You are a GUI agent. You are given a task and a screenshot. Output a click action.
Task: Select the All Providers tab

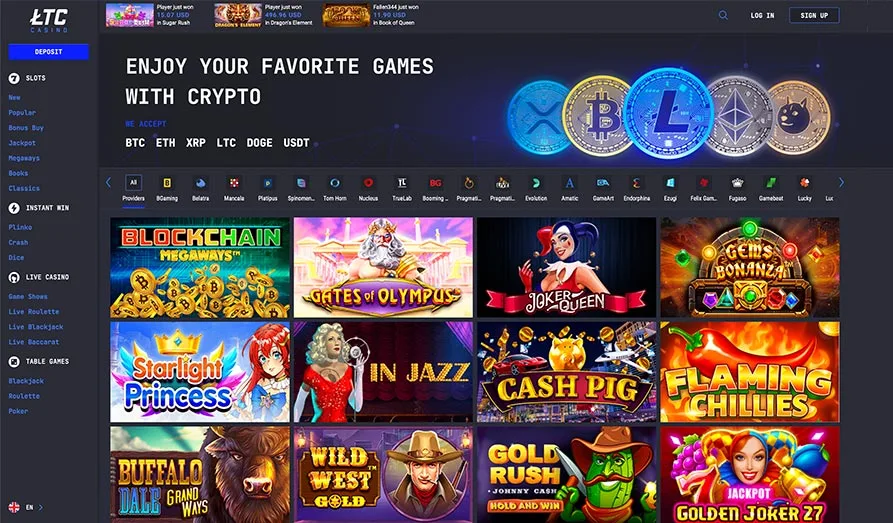(x=133, y=189)
